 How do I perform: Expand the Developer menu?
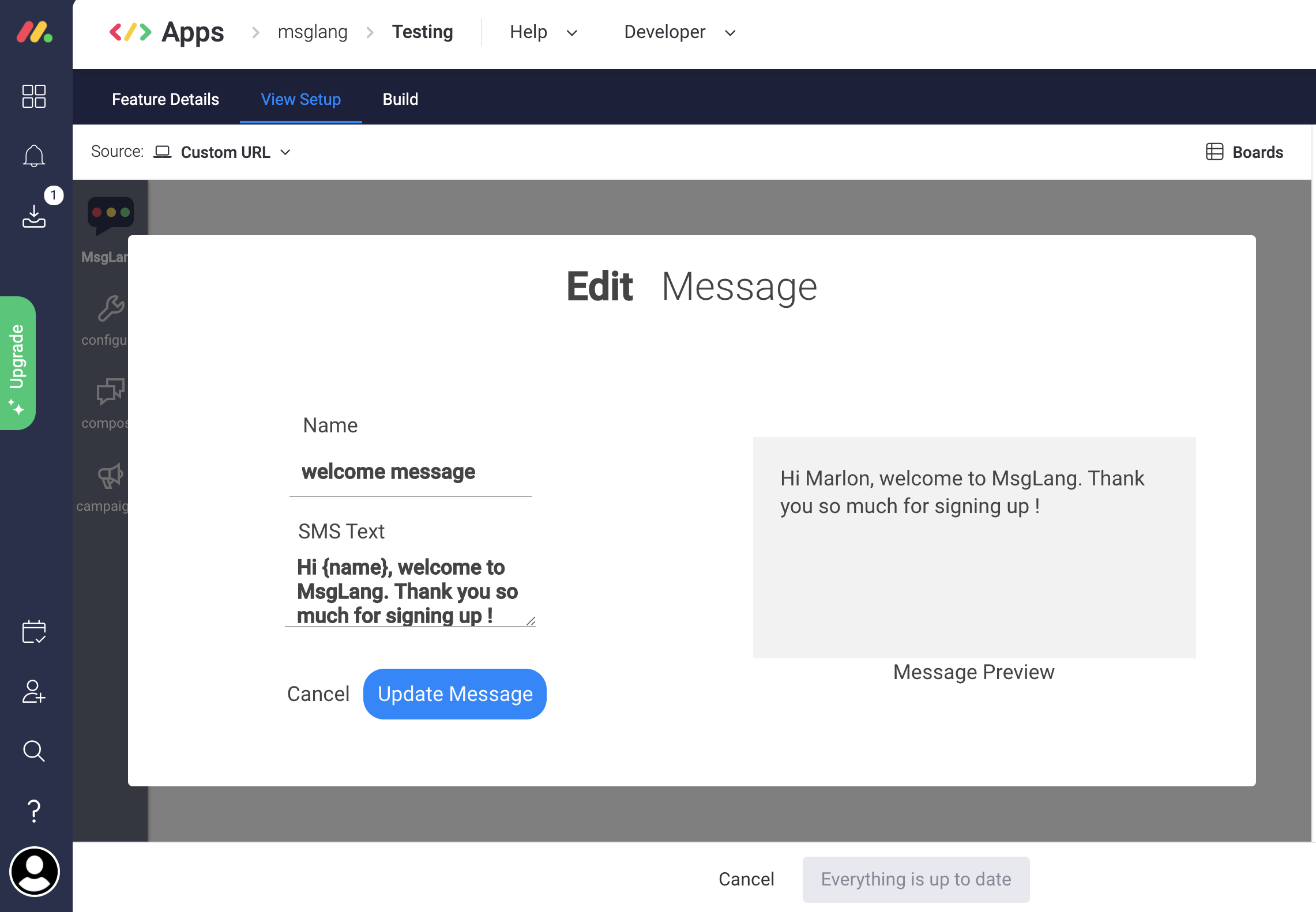pyautogui.click(x=679, y=32)
